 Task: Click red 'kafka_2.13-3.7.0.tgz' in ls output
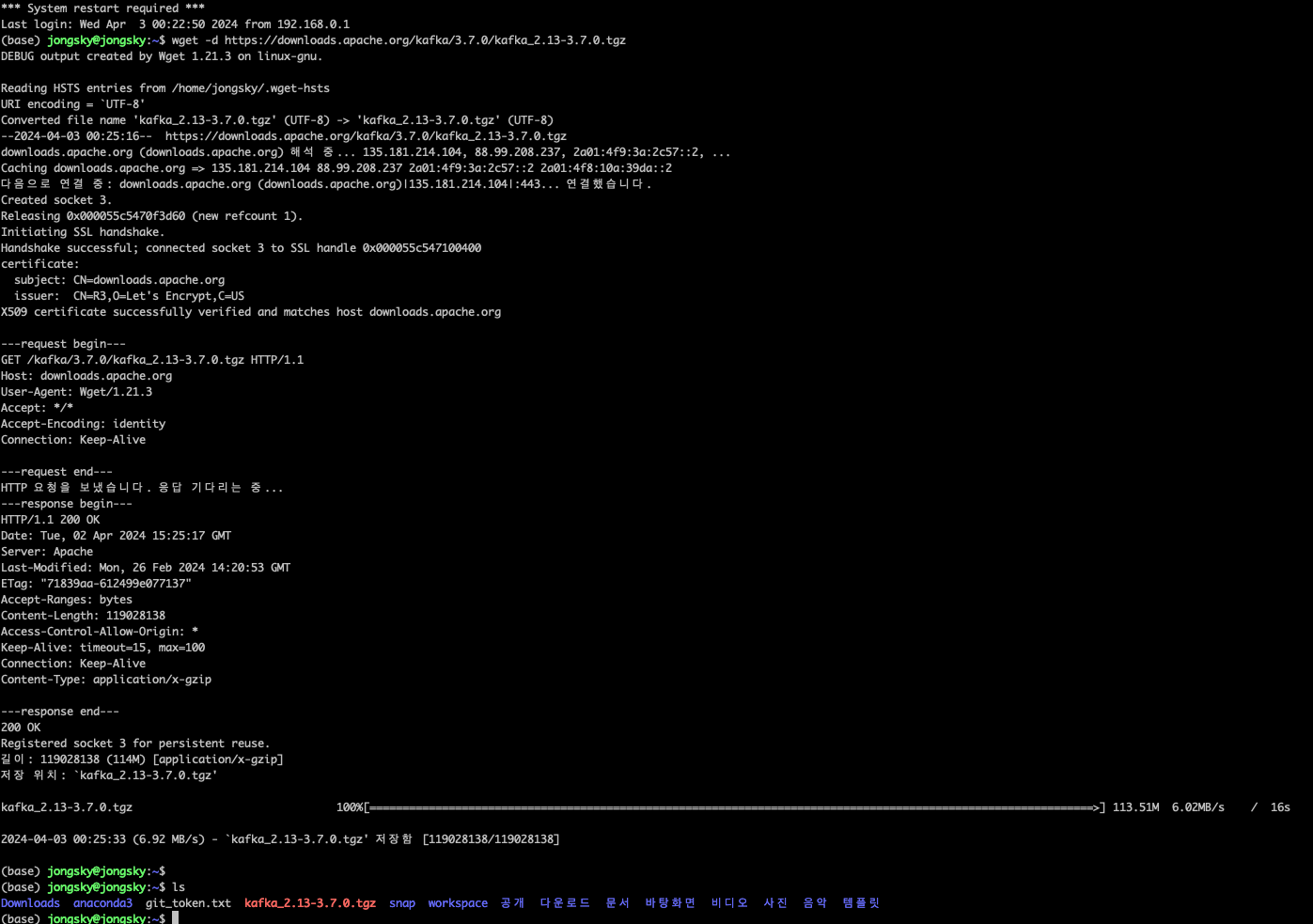[x=310, y=903]
